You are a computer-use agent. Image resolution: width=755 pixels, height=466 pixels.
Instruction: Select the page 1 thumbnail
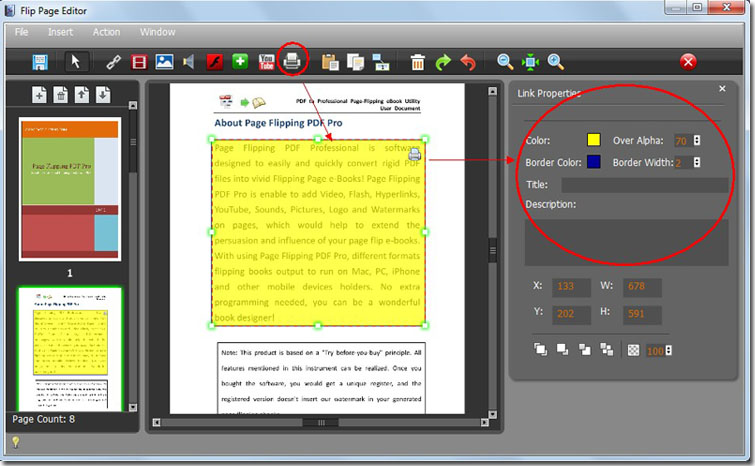[70, 189]
